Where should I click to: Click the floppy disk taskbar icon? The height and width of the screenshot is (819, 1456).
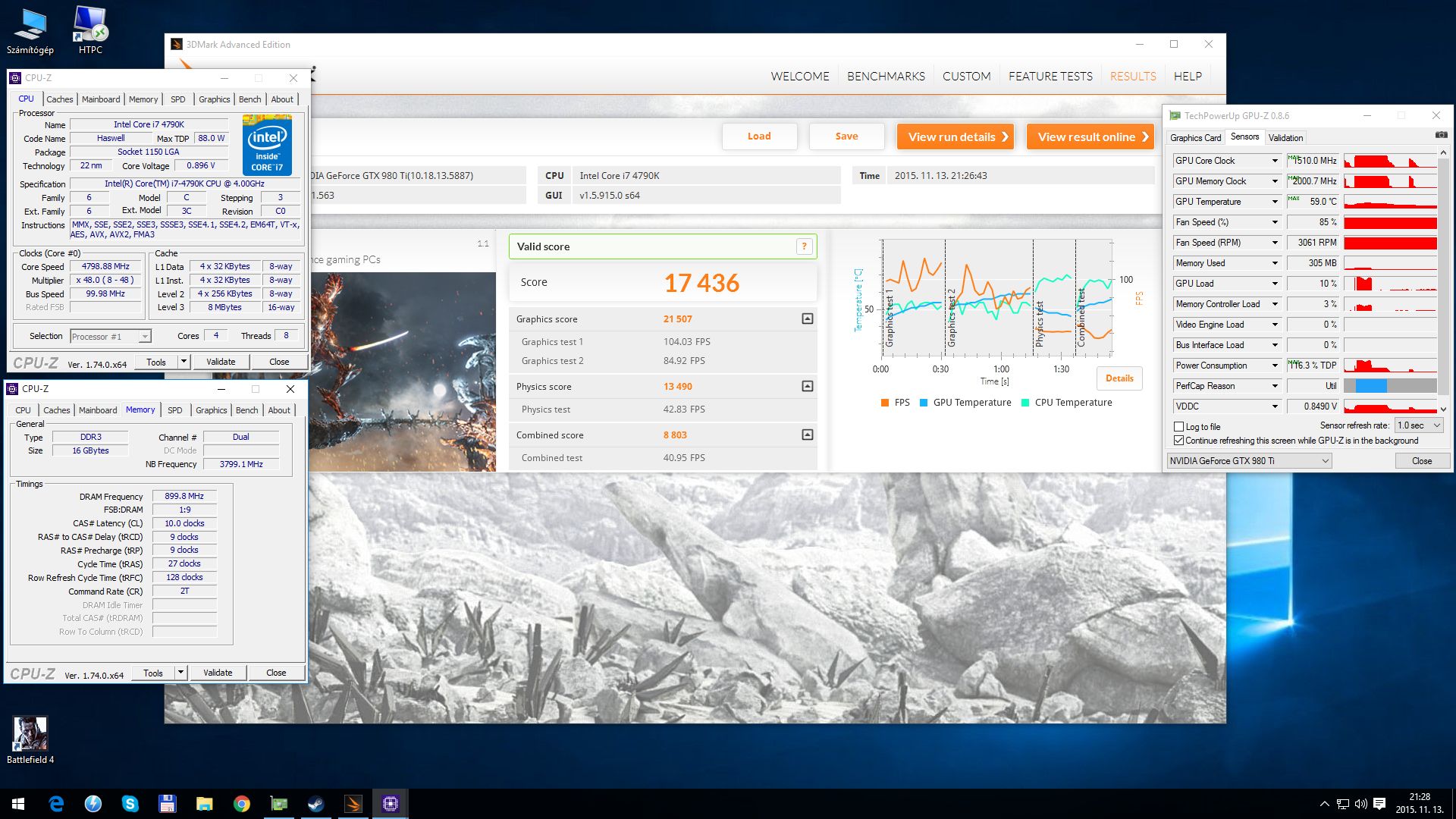(167, 804)
